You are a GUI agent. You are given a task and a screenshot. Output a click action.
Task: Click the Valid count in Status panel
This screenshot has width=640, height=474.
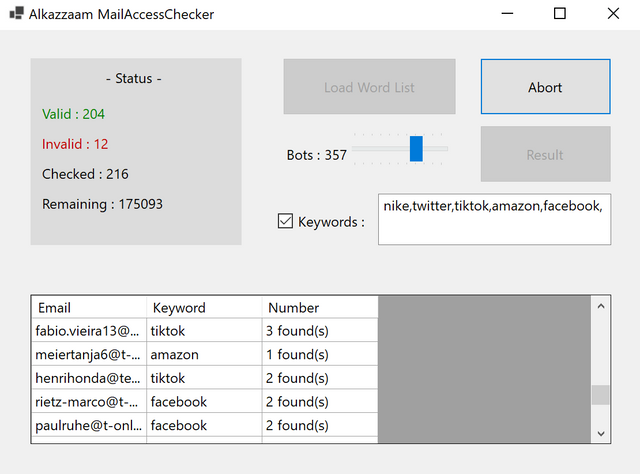(x=73, y=114)
